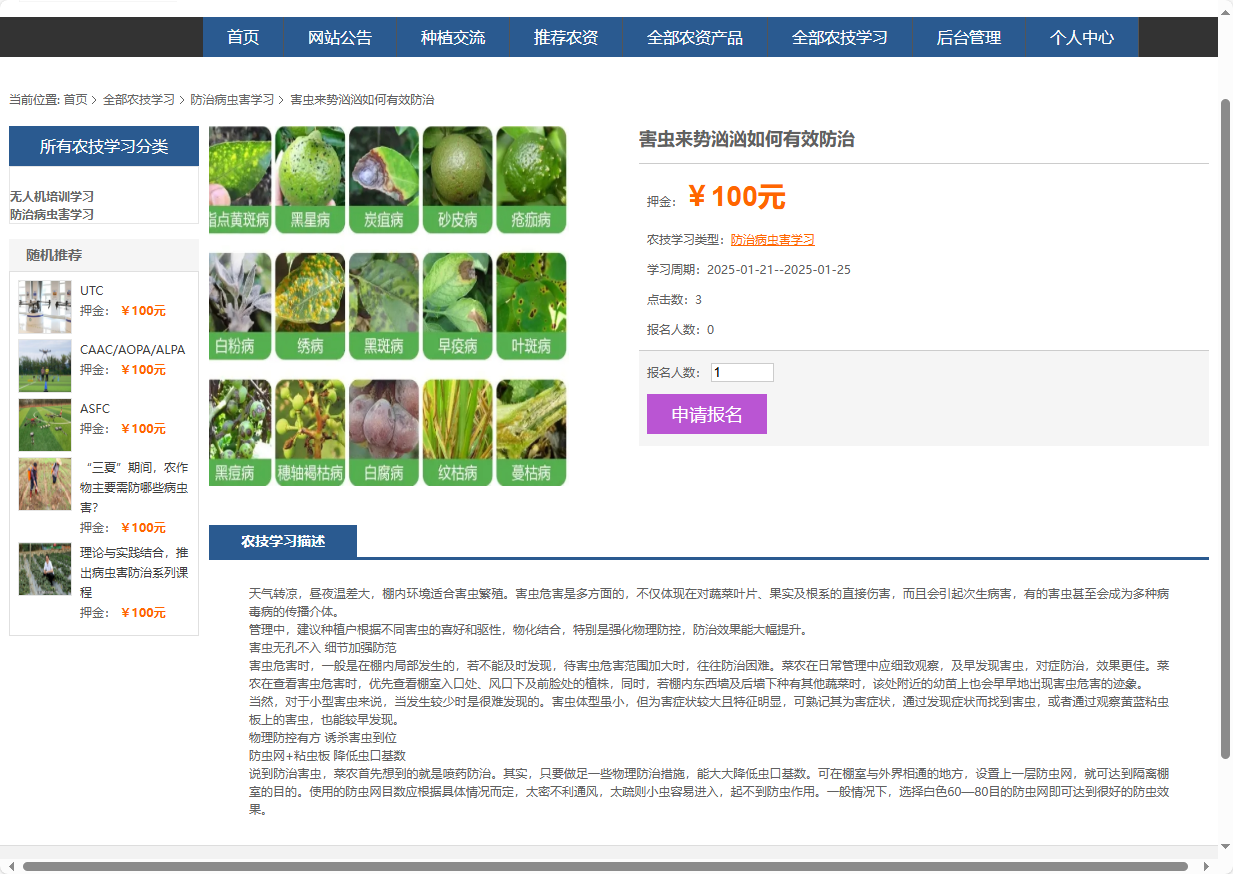Viewport: 1233px width, 874px height.
Task: Open 个人中心 in the navigation bar
Action: click(1083, 36)
